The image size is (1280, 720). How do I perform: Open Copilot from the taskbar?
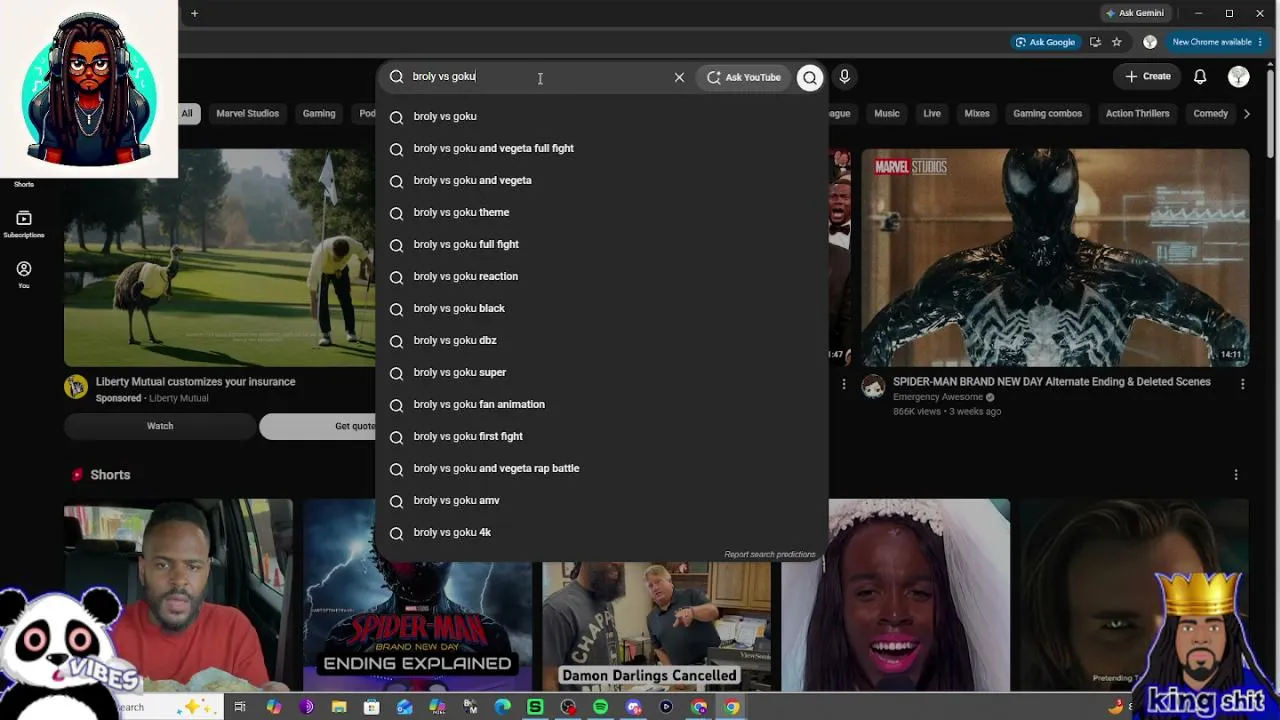[273, 707]
